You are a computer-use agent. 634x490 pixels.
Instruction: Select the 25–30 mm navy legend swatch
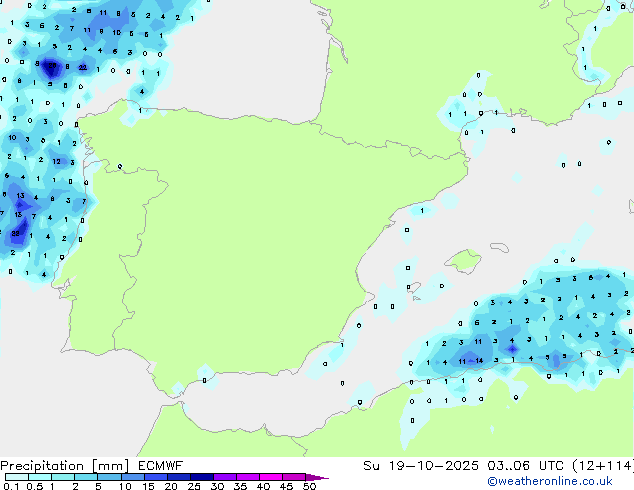(201, 477)
